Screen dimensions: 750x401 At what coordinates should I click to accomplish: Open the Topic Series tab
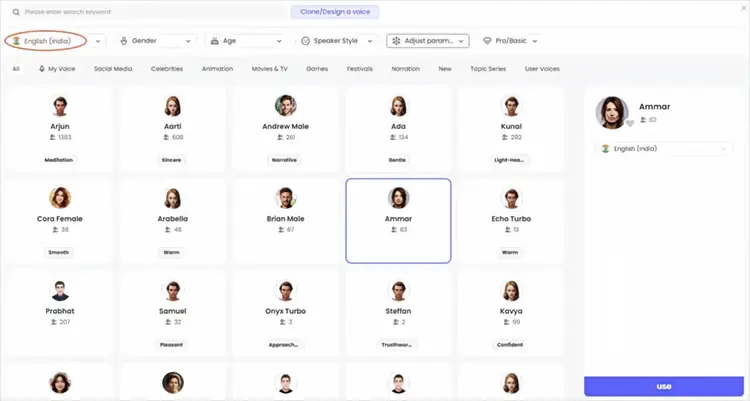[x=488, y=69]
